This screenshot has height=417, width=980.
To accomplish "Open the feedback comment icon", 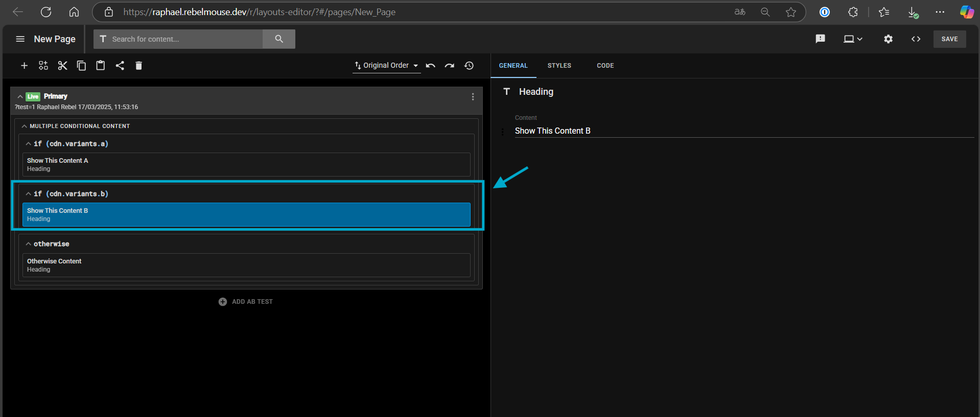I will (821, 39).
